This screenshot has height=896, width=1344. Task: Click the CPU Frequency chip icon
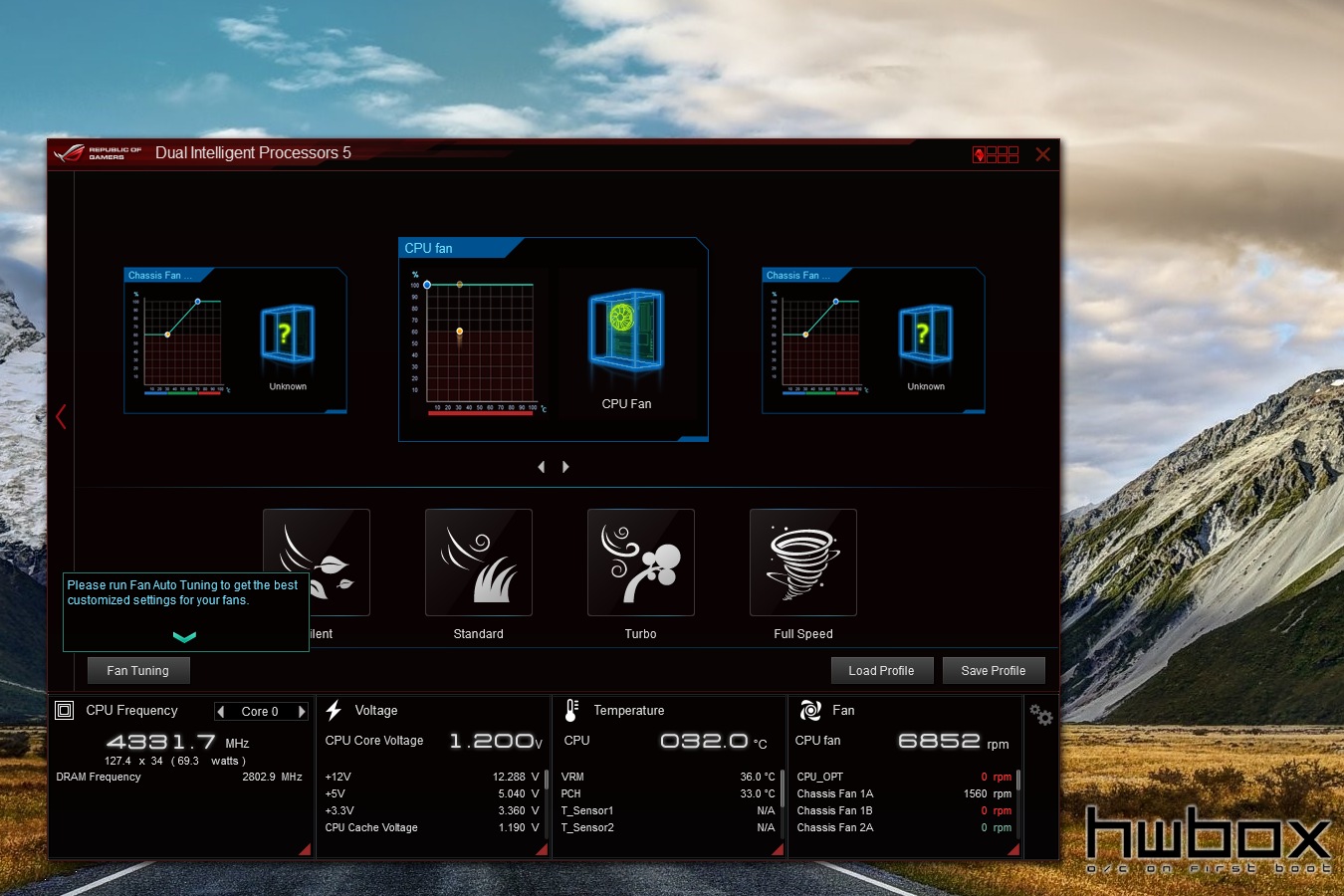65,710
